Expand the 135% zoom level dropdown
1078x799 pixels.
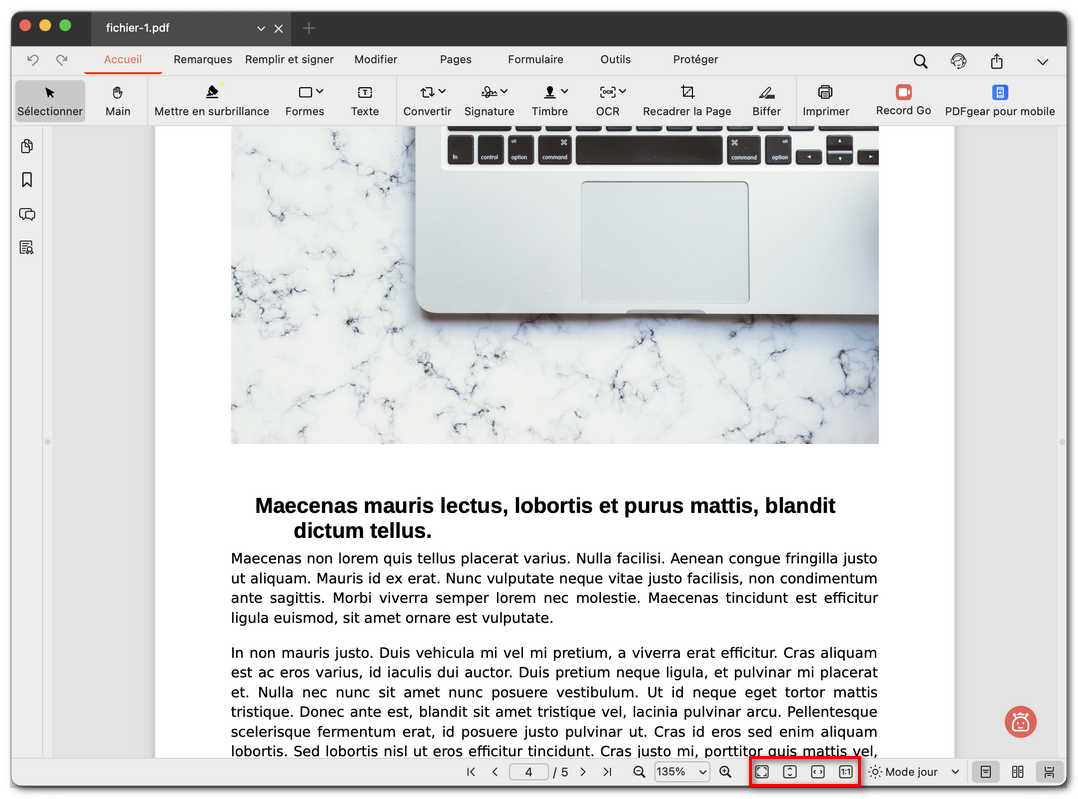[683, 772]
